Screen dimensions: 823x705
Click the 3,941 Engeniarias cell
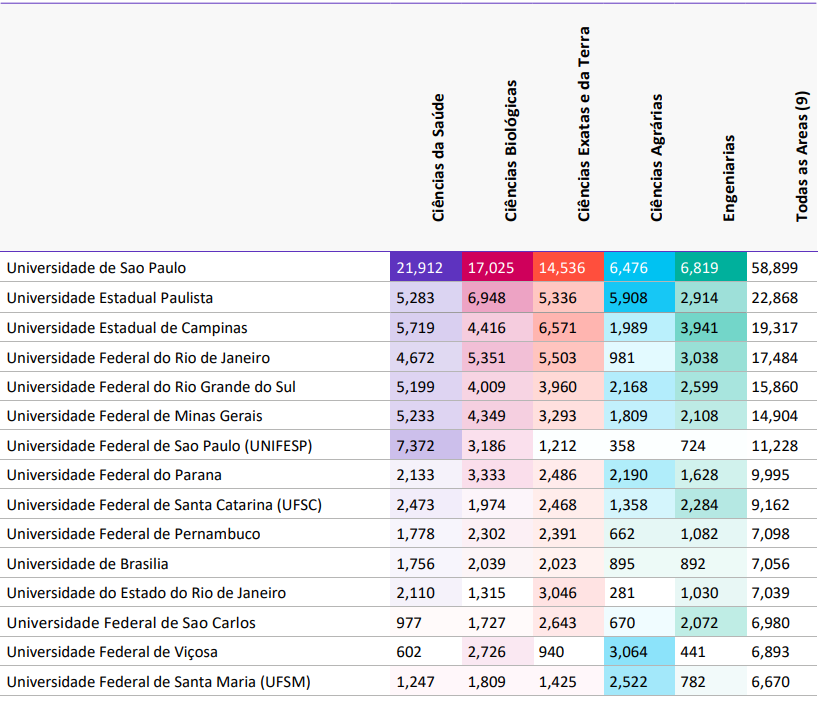(x=711, y=328)
